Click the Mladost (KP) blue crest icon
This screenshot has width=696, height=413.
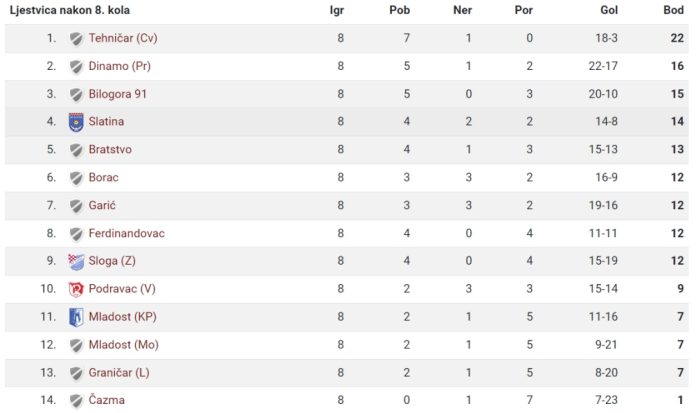[x=76, y=317]
